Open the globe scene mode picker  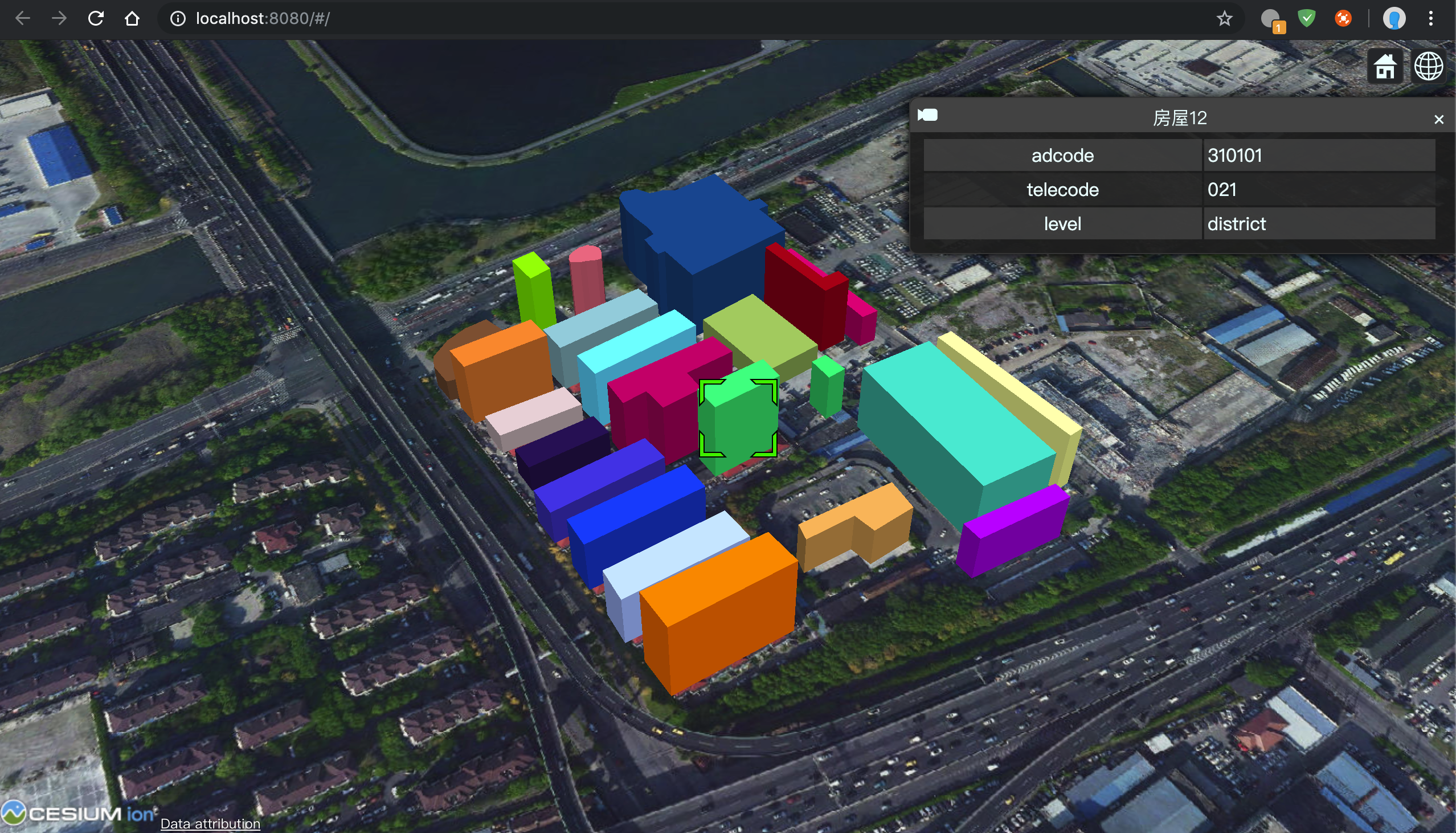tap(1428, 67)
